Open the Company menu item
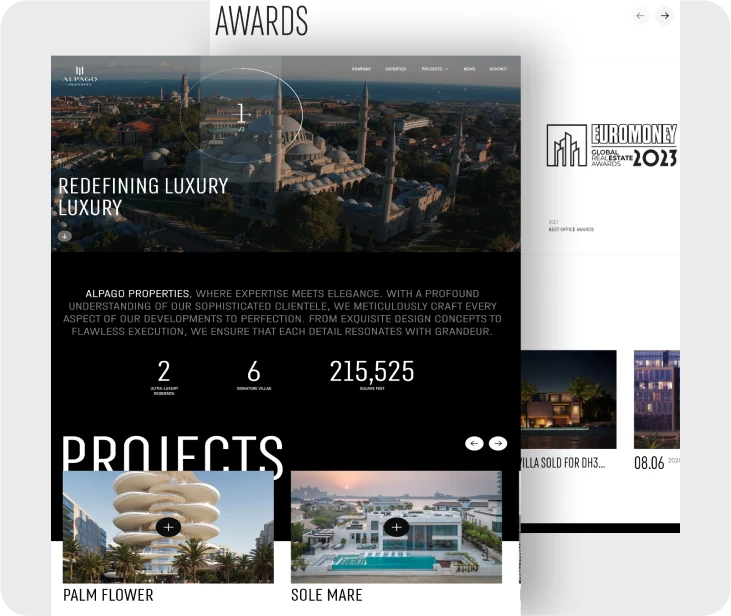 (x=361, y=69)
